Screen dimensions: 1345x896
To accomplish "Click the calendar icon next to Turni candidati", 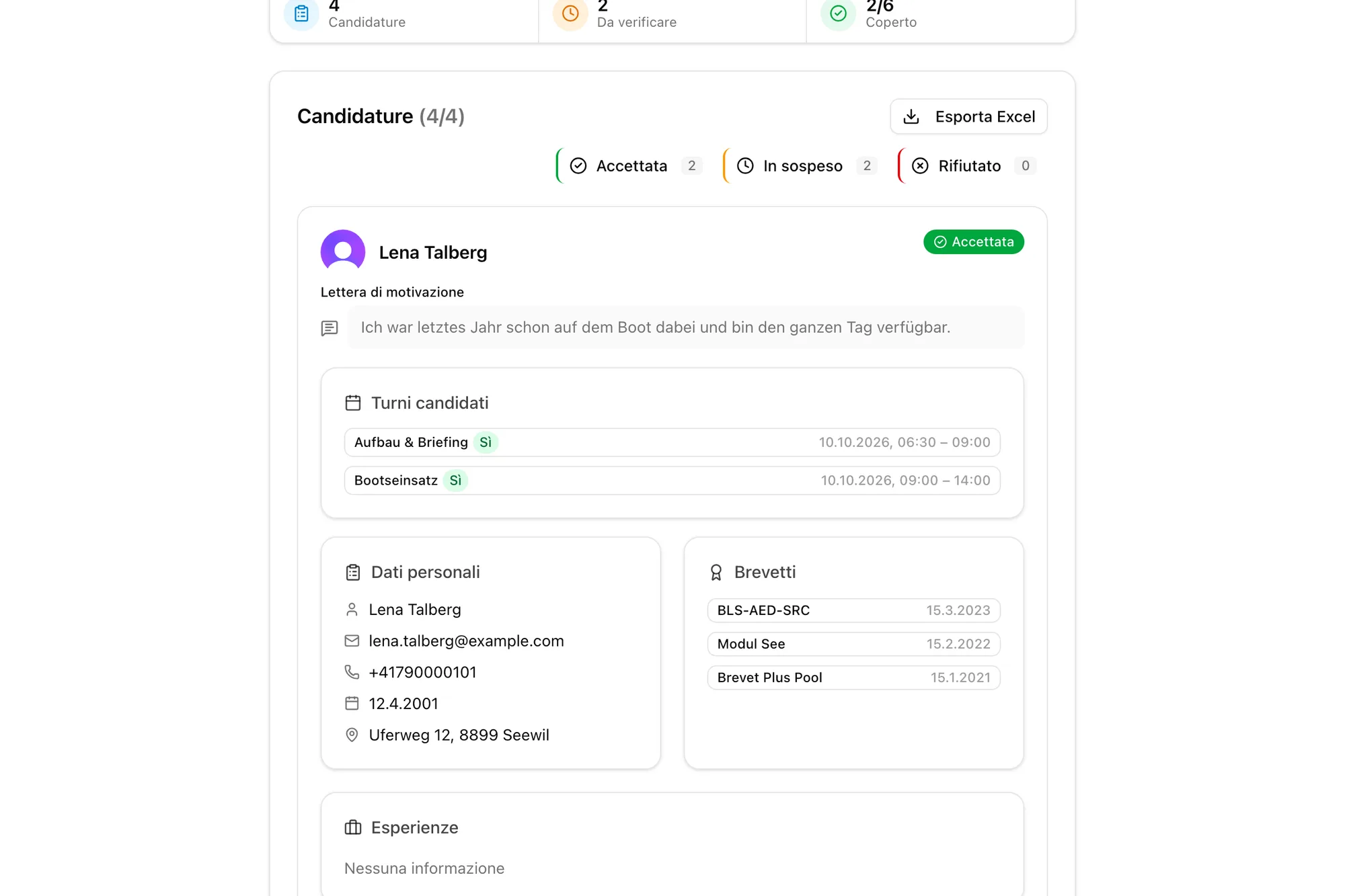I will coord(353,403).
